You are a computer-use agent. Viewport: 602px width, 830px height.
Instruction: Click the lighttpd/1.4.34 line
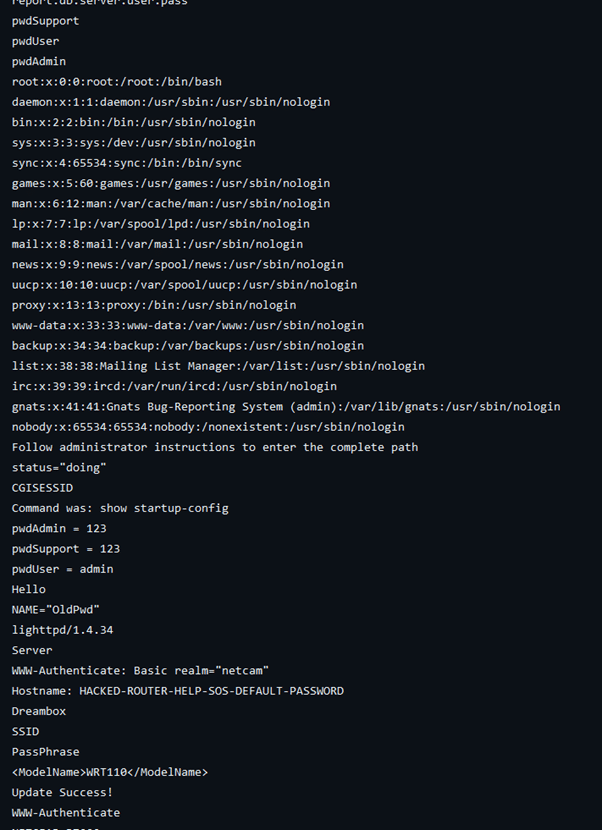click(x=63, y=630)
